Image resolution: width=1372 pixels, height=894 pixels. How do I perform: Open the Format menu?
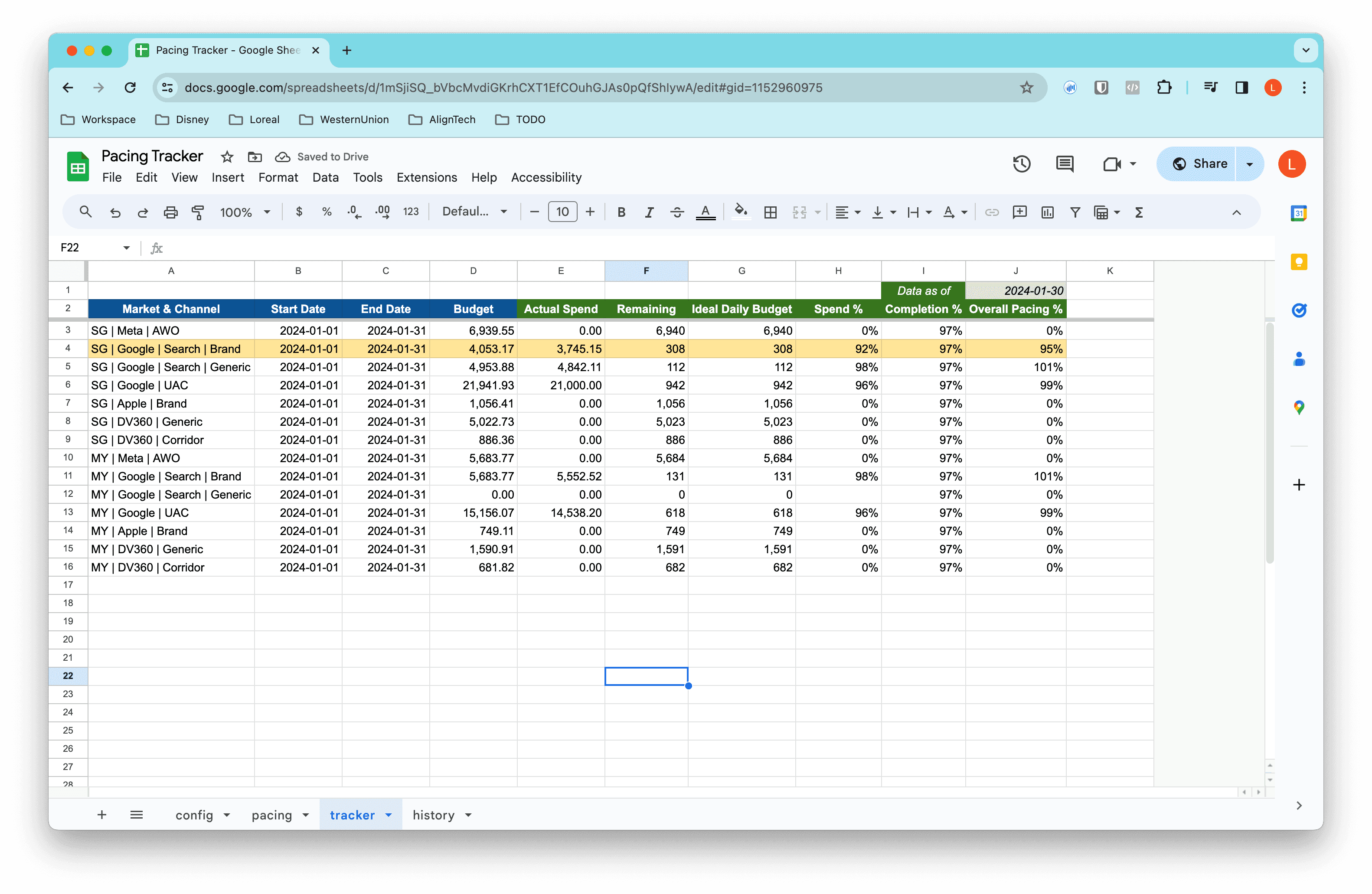click(278, 177)
